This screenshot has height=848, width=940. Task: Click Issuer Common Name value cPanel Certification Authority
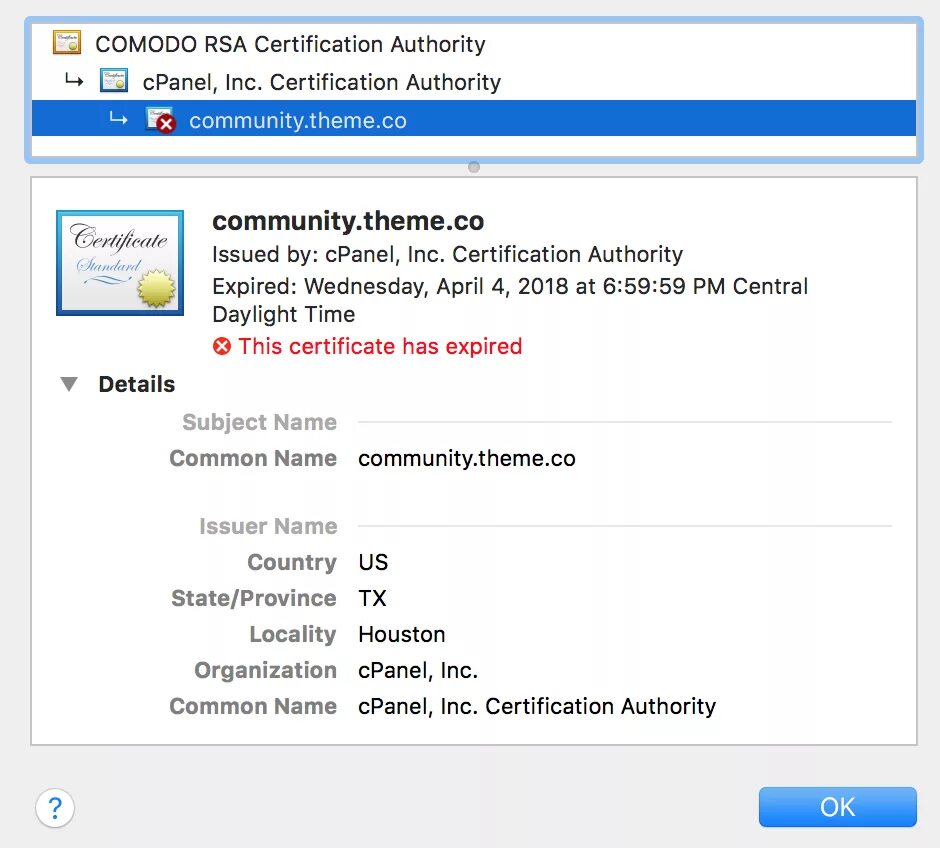(537, 706)
